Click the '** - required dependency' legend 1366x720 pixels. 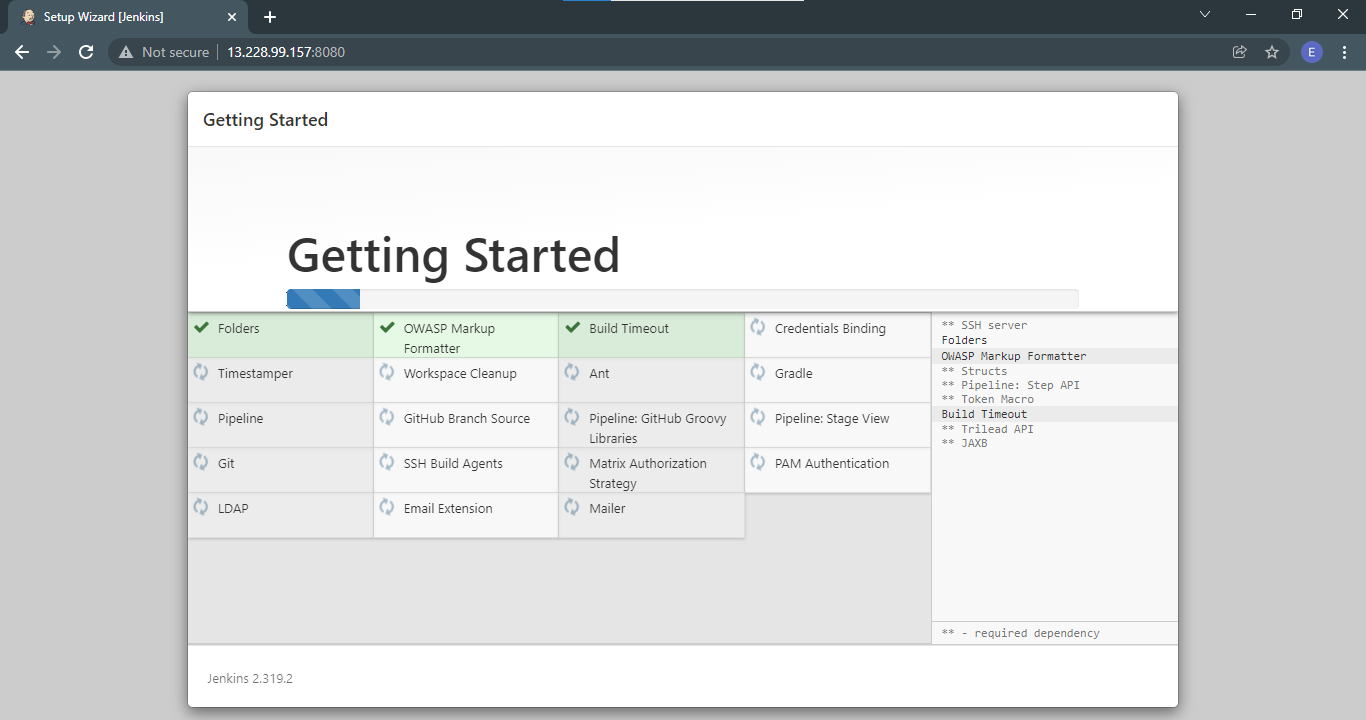tap(1020, 633)
